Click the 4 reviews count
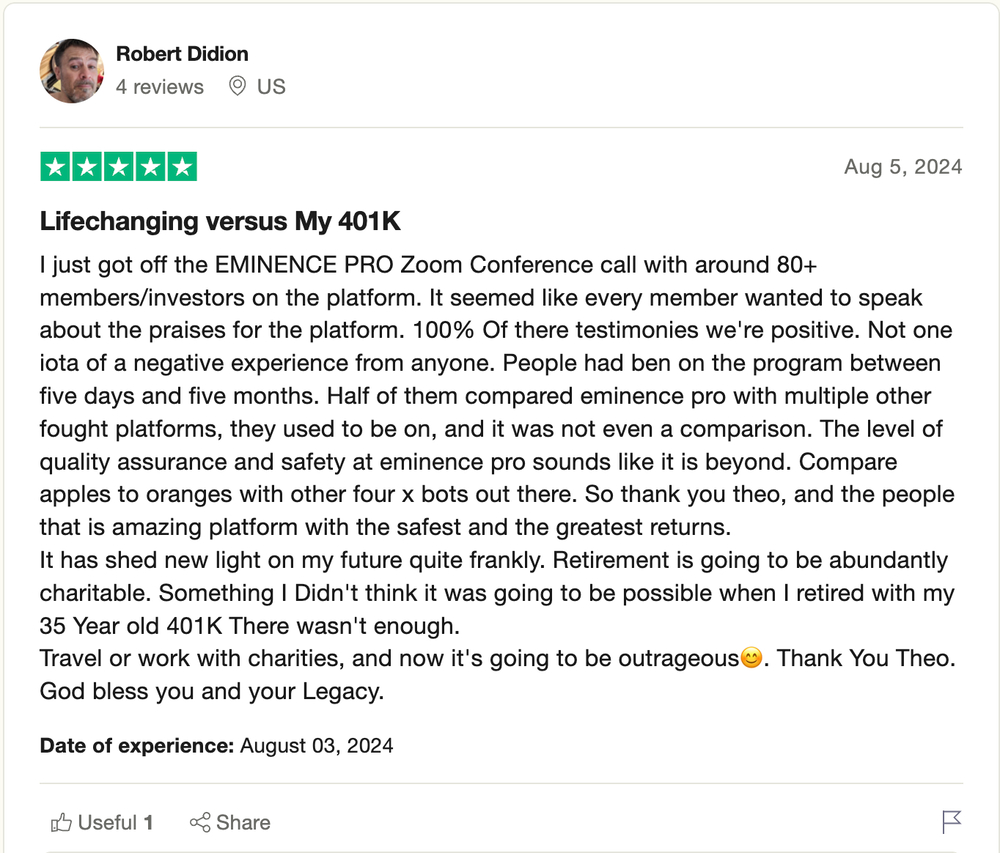The height and width of the screenshot is (853, 1000). 159,87
